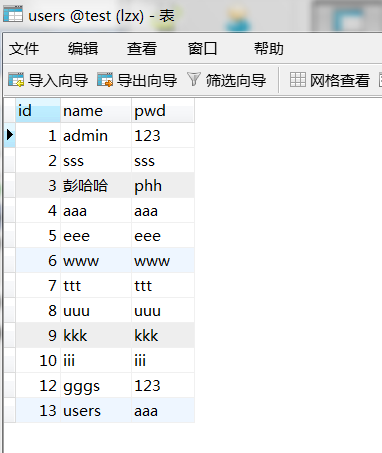Select the name cell of row id 4
382x453 pixels.
click(96, 210)
